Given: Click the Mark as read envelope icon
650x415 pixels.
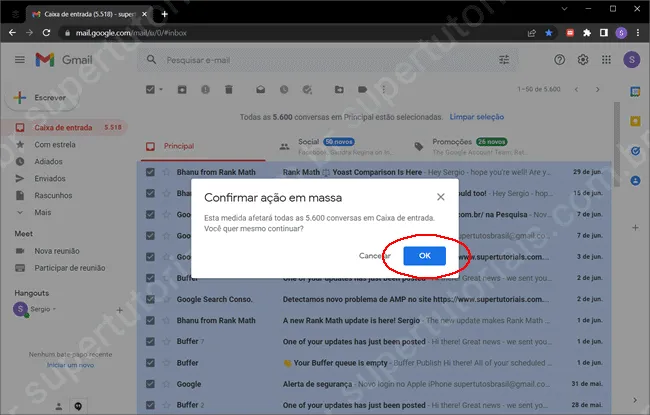Looking at the screenshot, I should pos(260,89).
